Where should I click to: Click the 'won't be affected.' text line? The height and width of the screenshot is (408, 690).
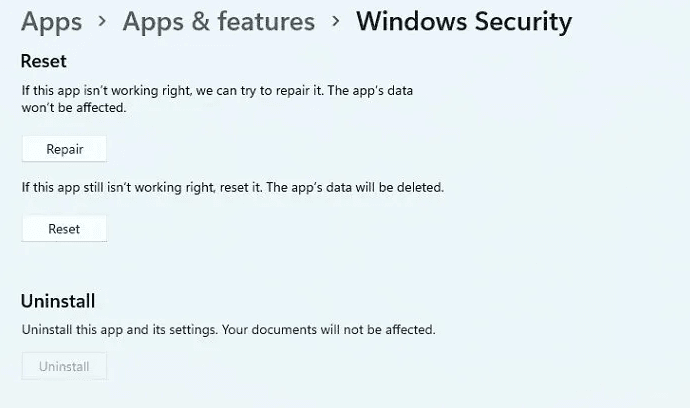74,107
